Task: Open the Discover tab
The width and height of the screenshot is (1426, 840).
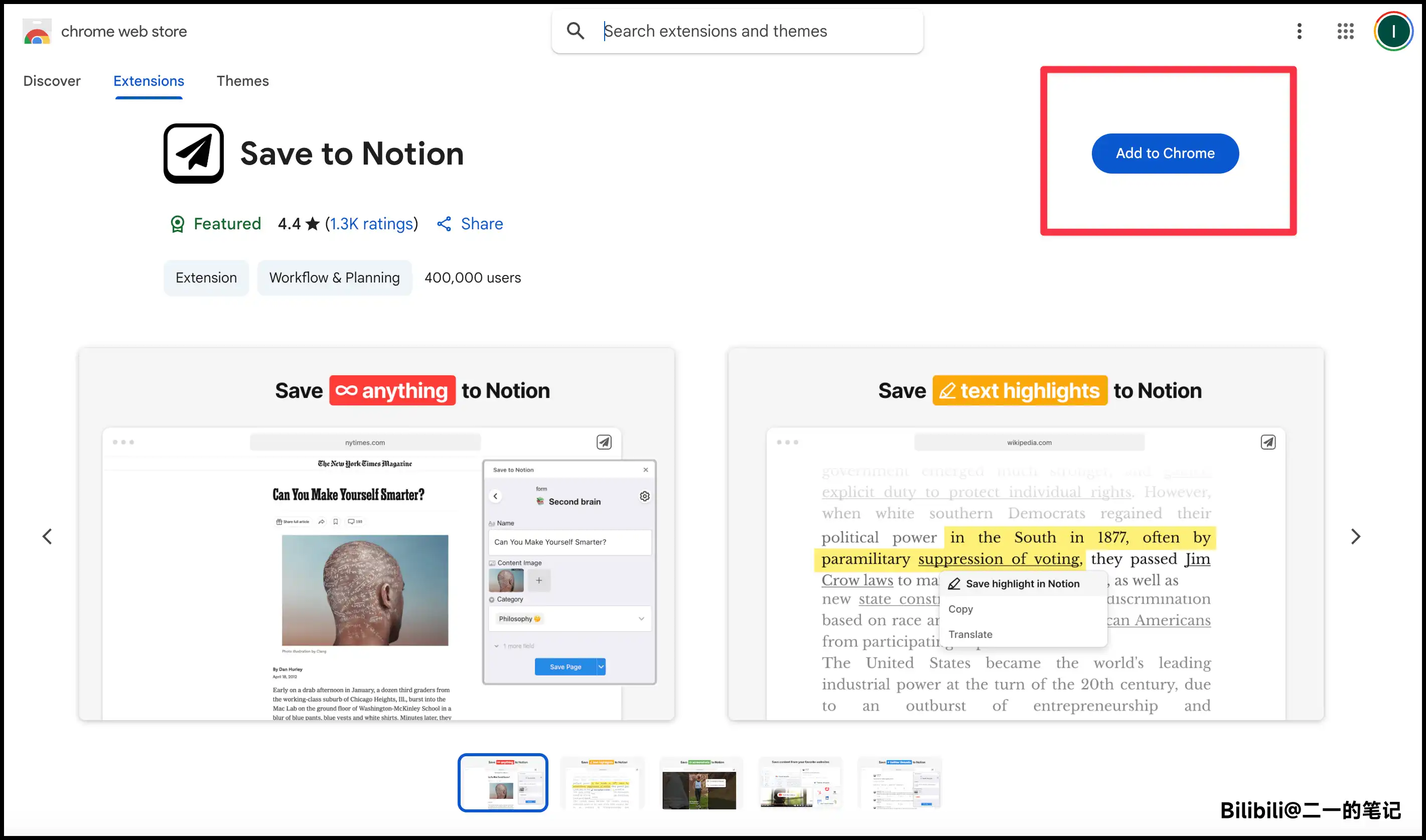Action: (52, 81)
